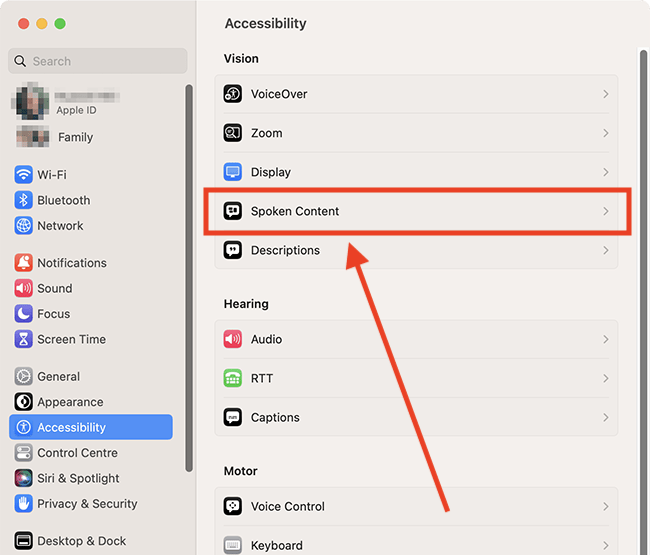
Task: Click the Screen Time hourglass icon
Action: (x=24, y=339)
